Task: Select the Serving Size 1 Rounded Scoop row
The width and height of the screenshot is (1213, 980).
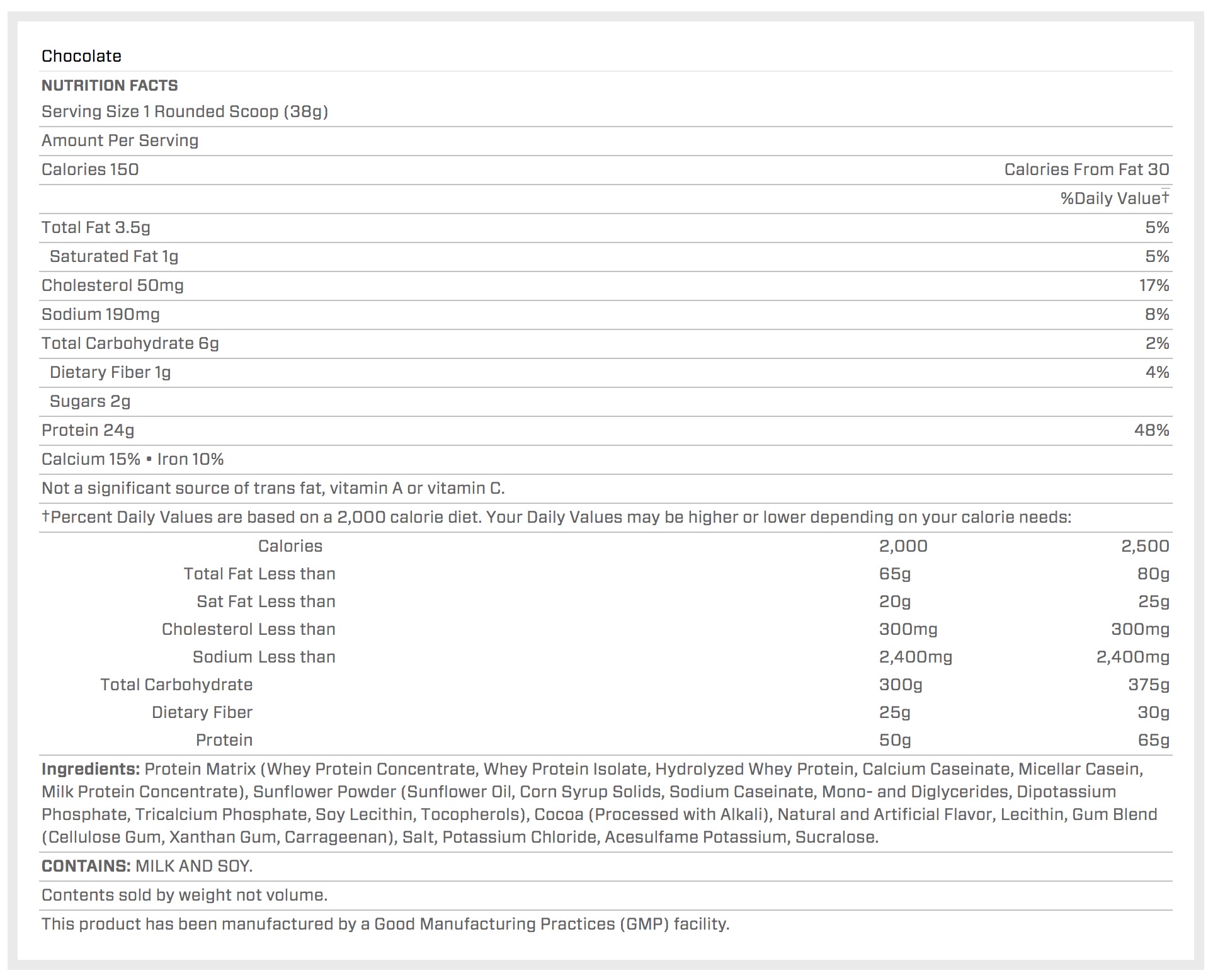Action: [185, 111]
